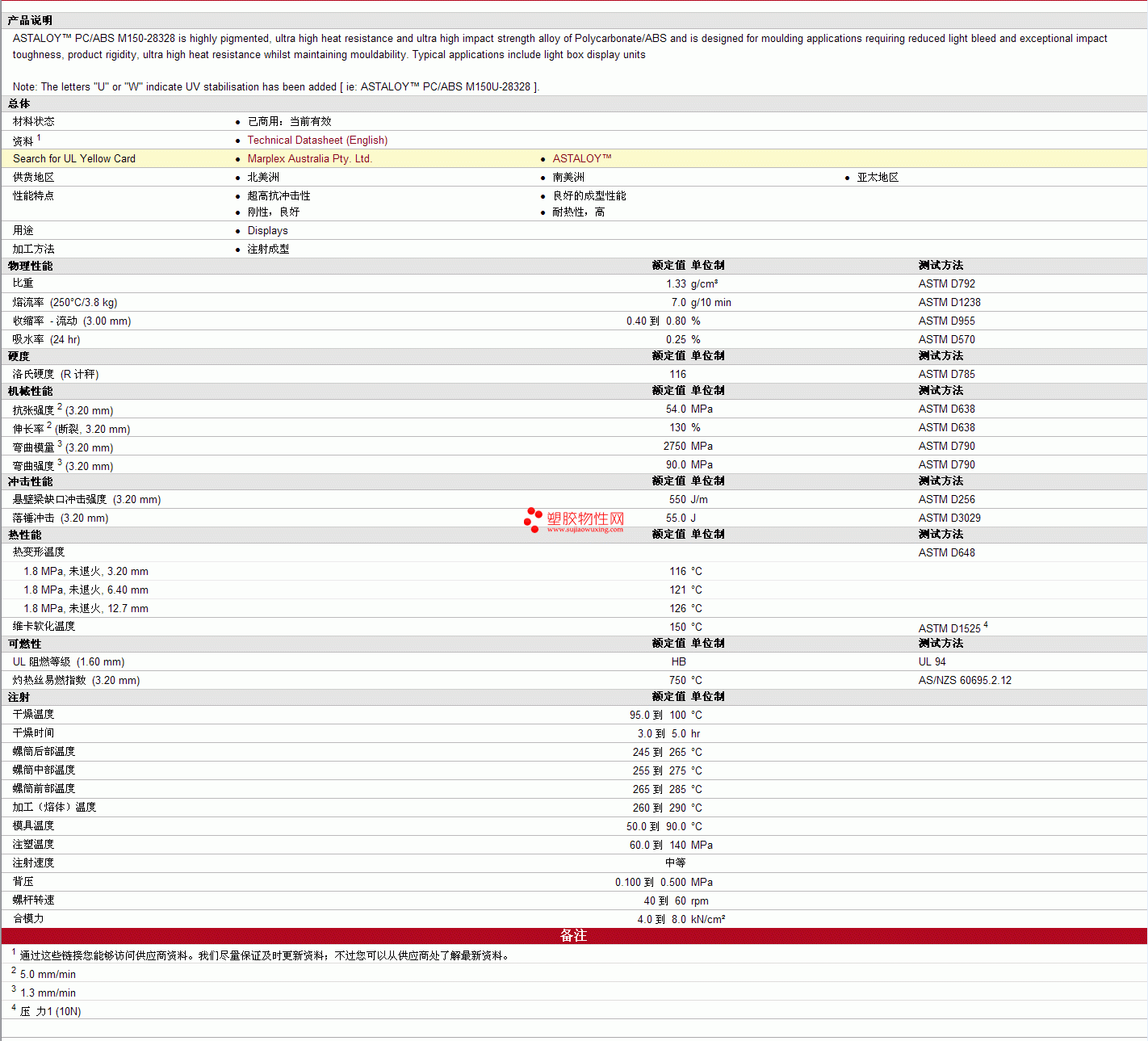This screenshot has height=1041, width=1148.
Task: Select the ASTM D955 test method cell
Action: [947, 321]
